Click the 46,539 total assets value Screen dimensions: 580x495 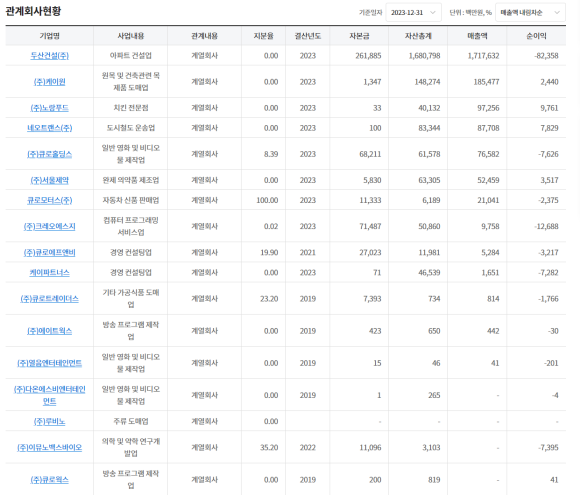click(429, 273)
